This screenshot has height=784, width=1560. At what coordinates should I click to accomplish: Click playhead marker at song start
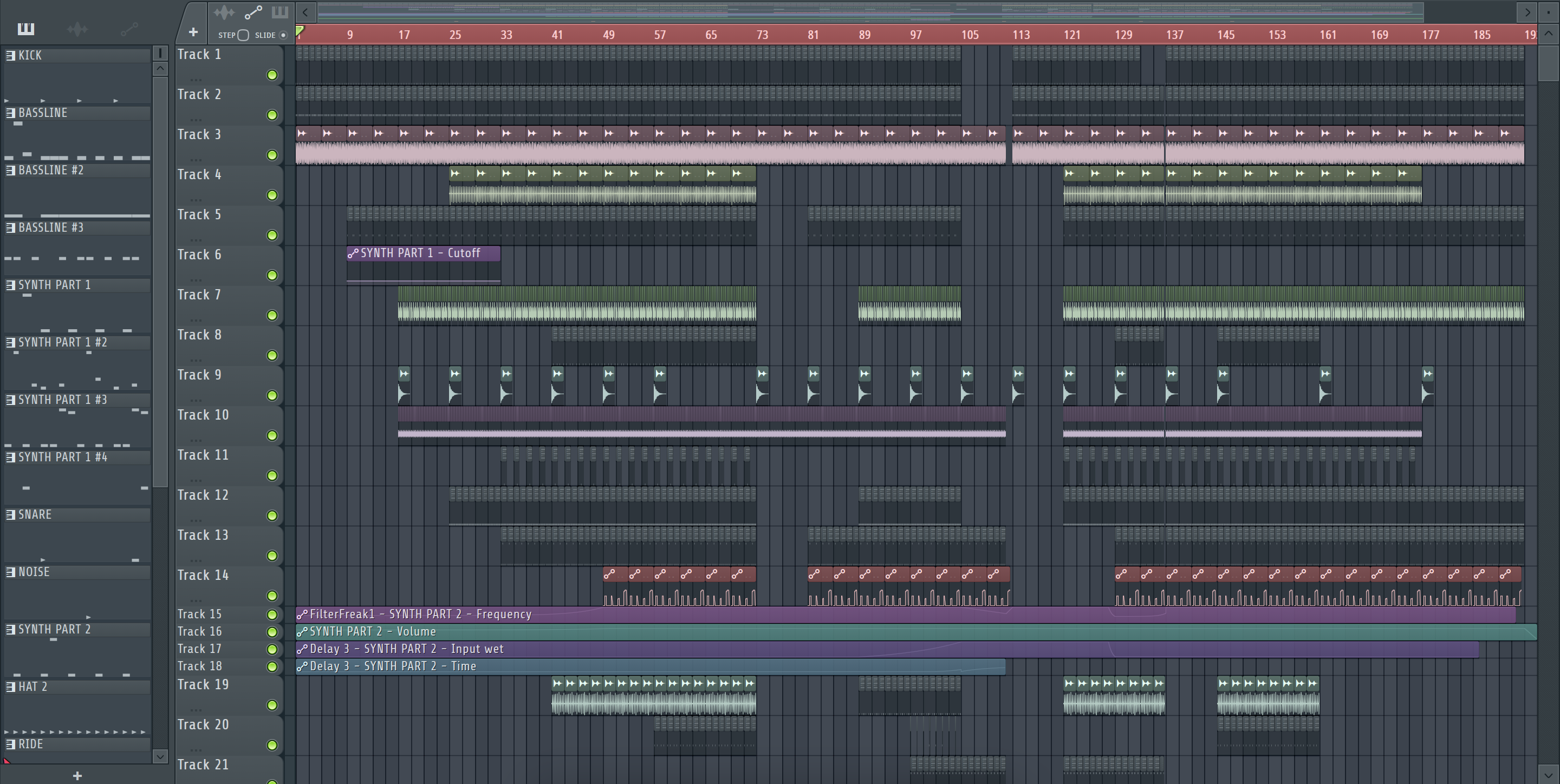pyautogui.click(x=300, y=30)
